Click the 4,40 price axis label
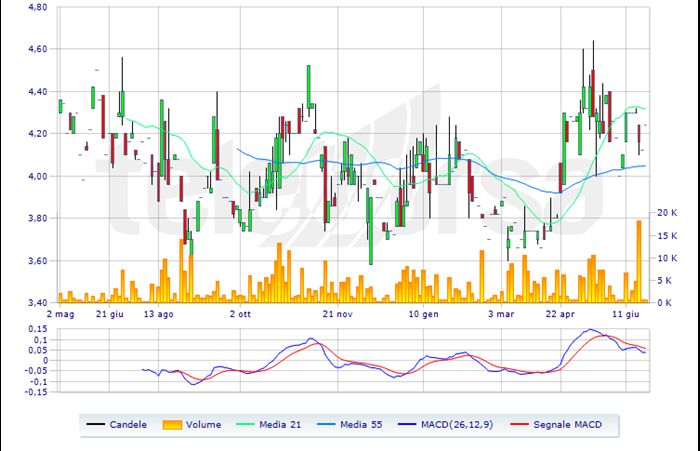This screenshot has width=700, height=451. click(x=38, y=92)
